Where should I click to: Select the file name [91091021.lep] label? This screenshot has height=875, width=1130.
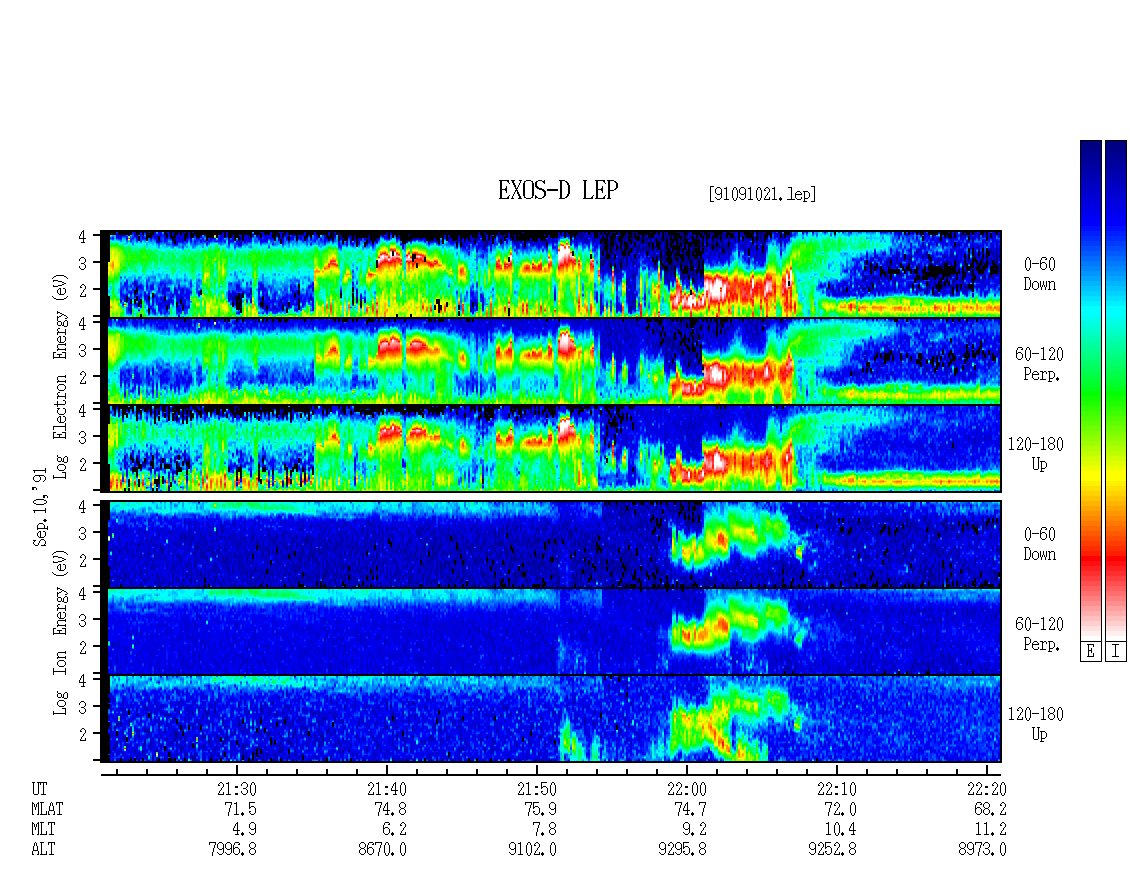(762, 194)
